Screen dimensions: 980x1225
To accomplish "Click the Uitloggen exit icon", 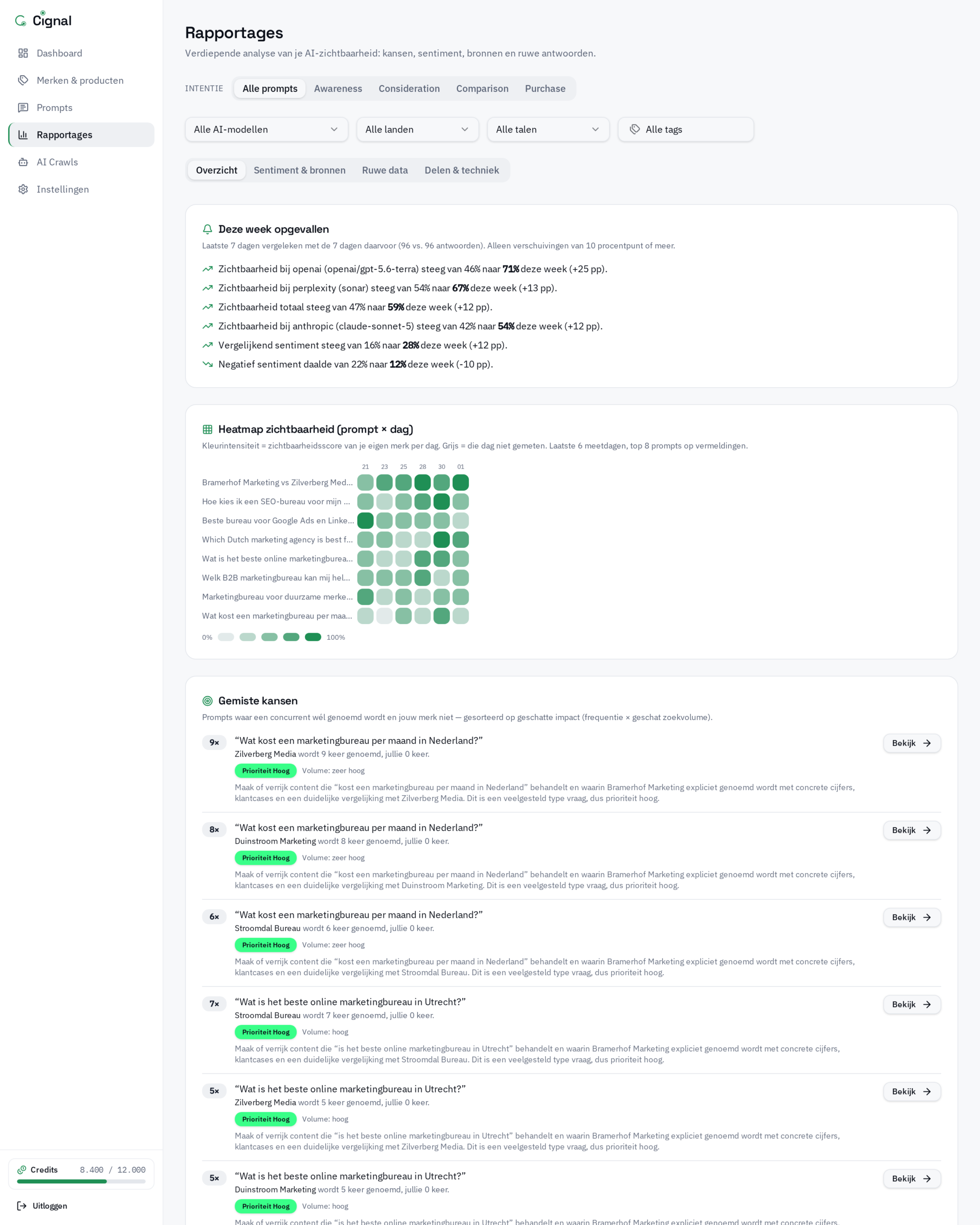I will coord(22,1206).
